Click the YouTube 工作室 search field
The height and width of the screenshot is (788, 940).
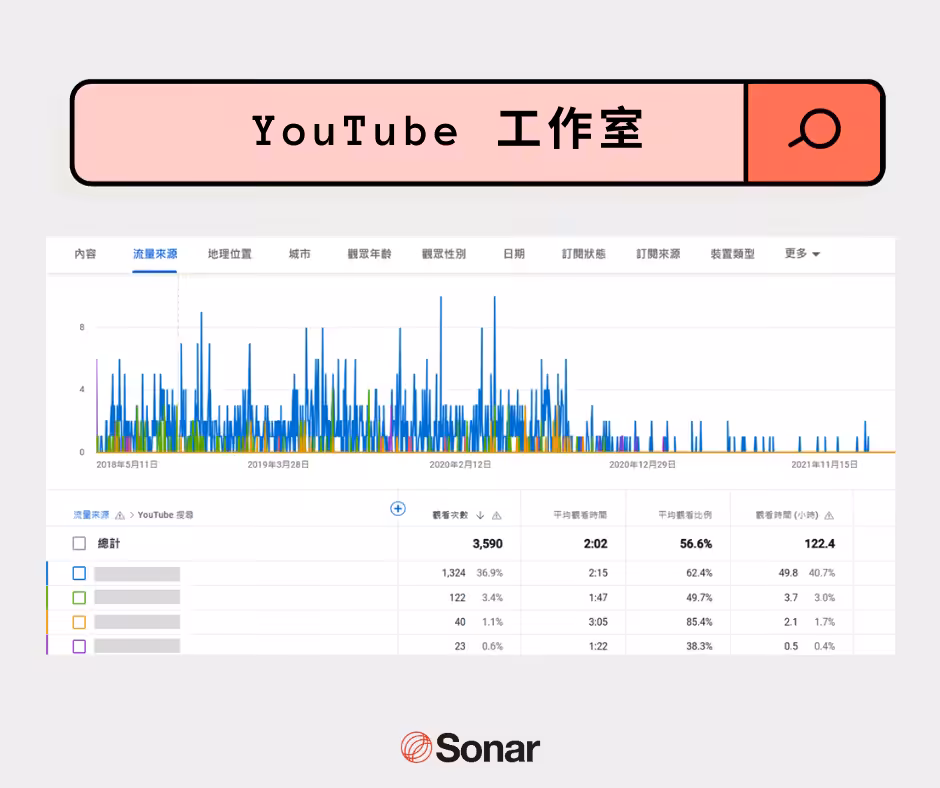(408, 132)
